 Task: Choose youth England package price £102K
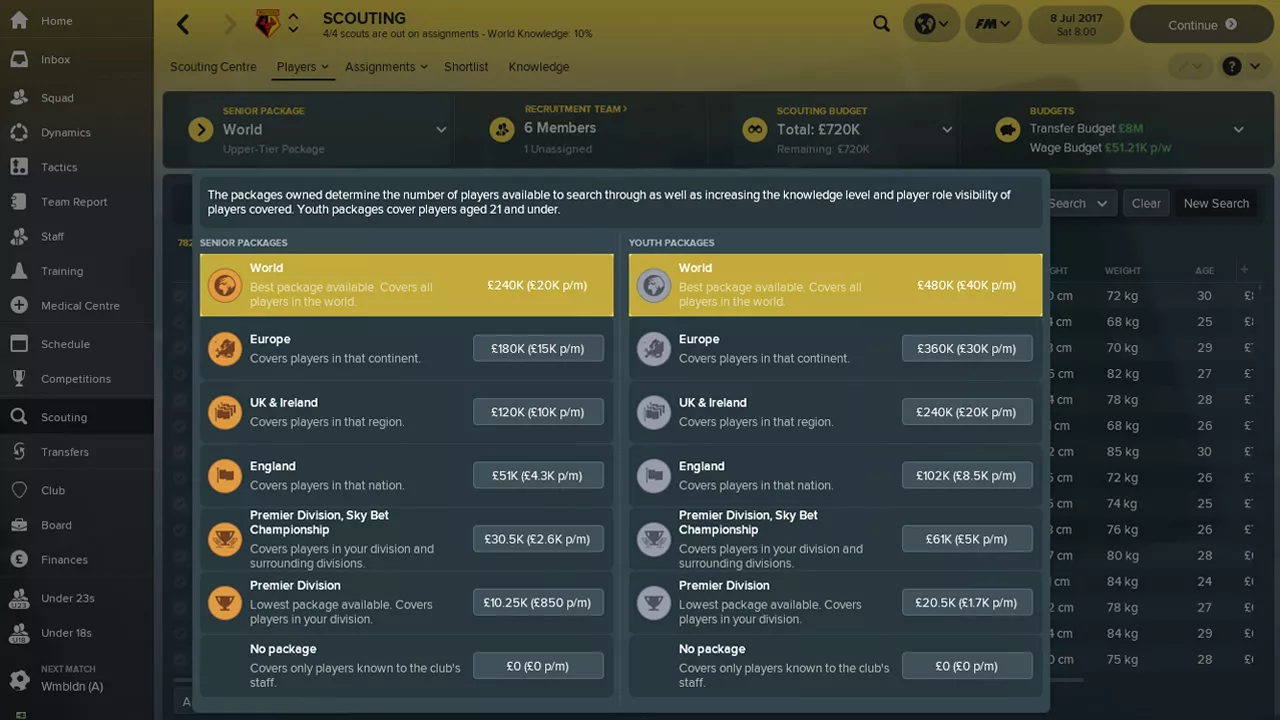[x=966, y=476]
